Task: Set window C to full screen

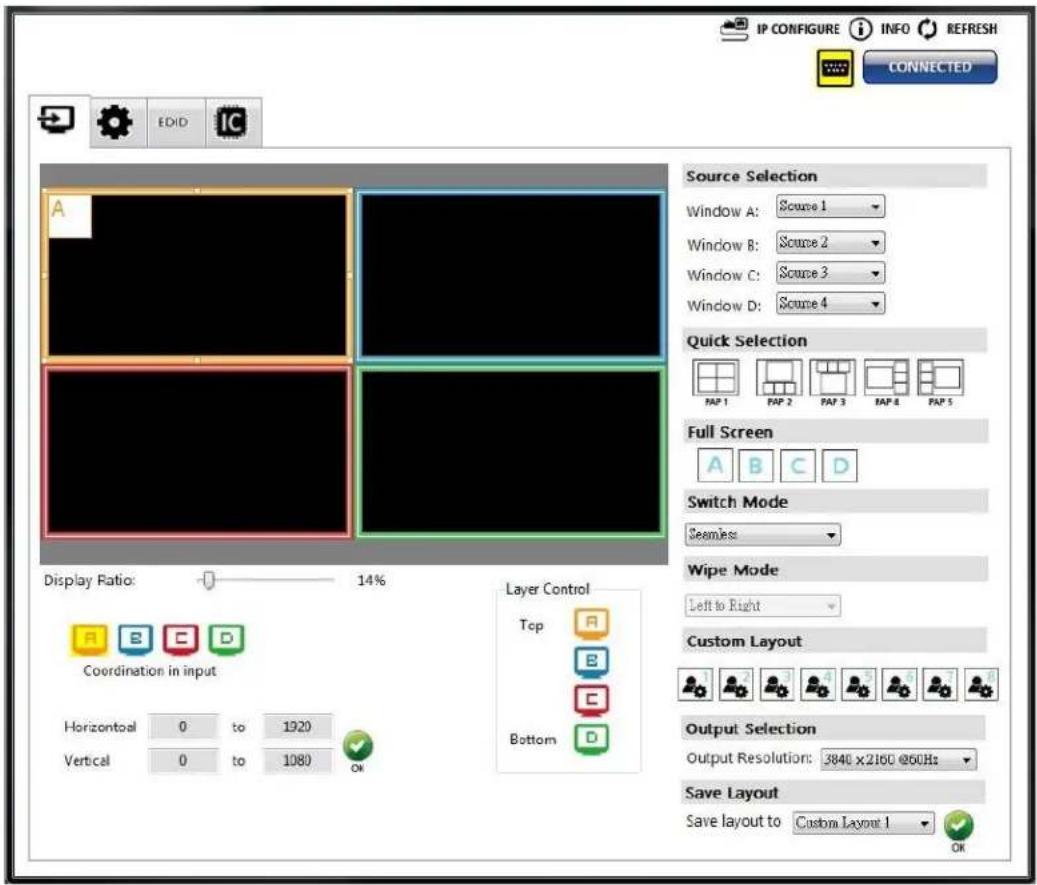Action: click(798, 466)
